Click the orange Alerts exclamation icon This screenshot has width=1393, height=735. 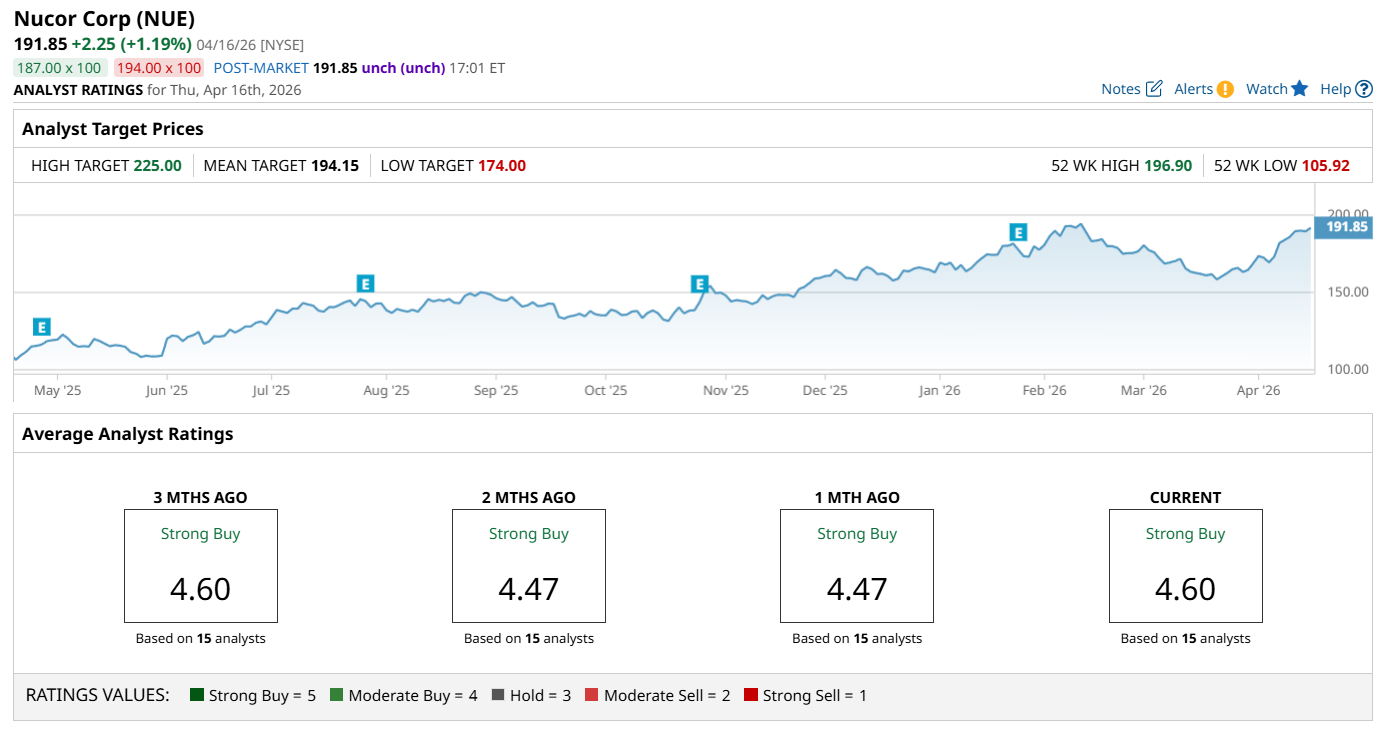(1225, 89)
